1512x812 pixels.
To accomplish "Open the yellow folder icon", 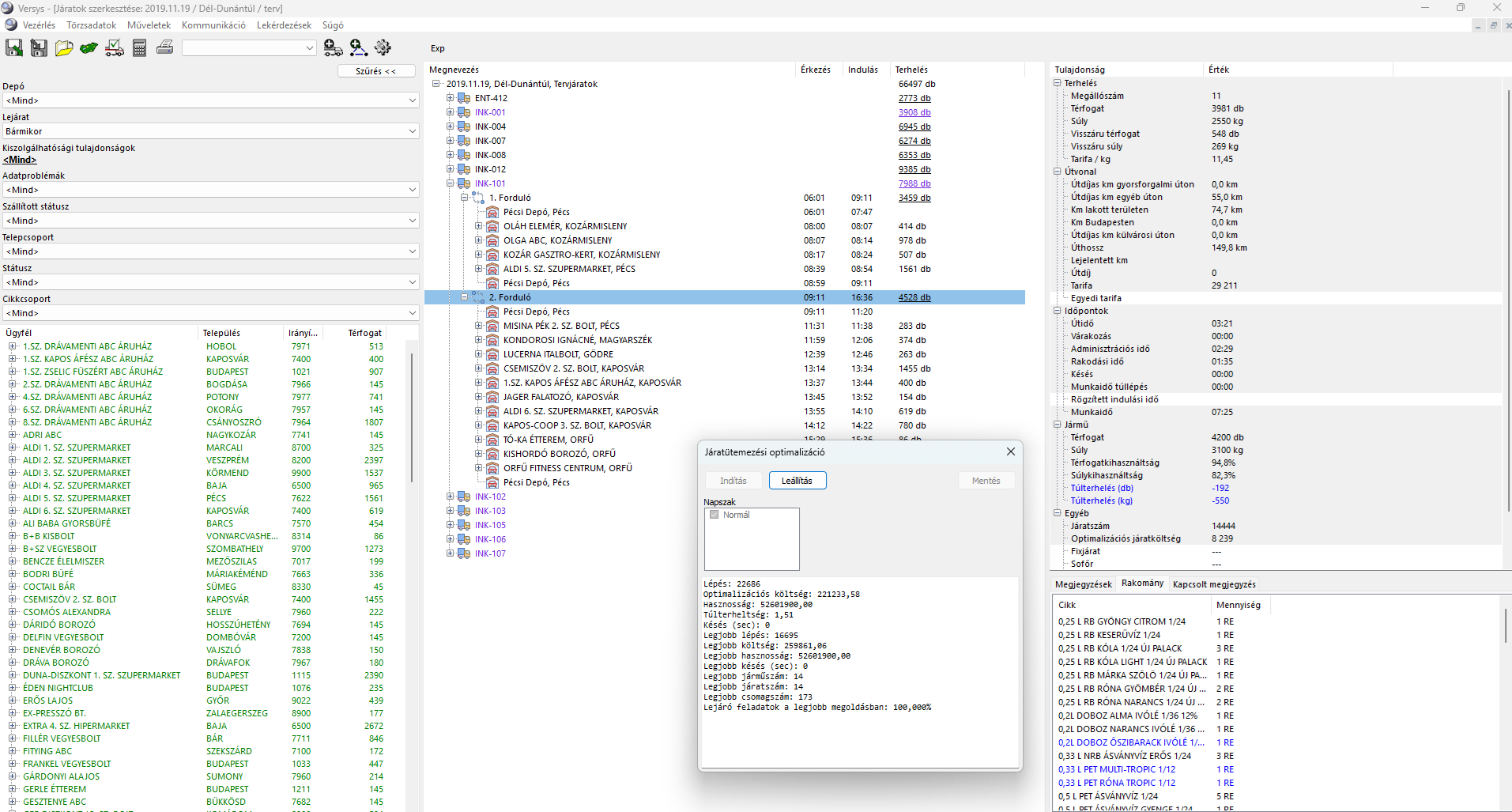I will pos(64,48).
